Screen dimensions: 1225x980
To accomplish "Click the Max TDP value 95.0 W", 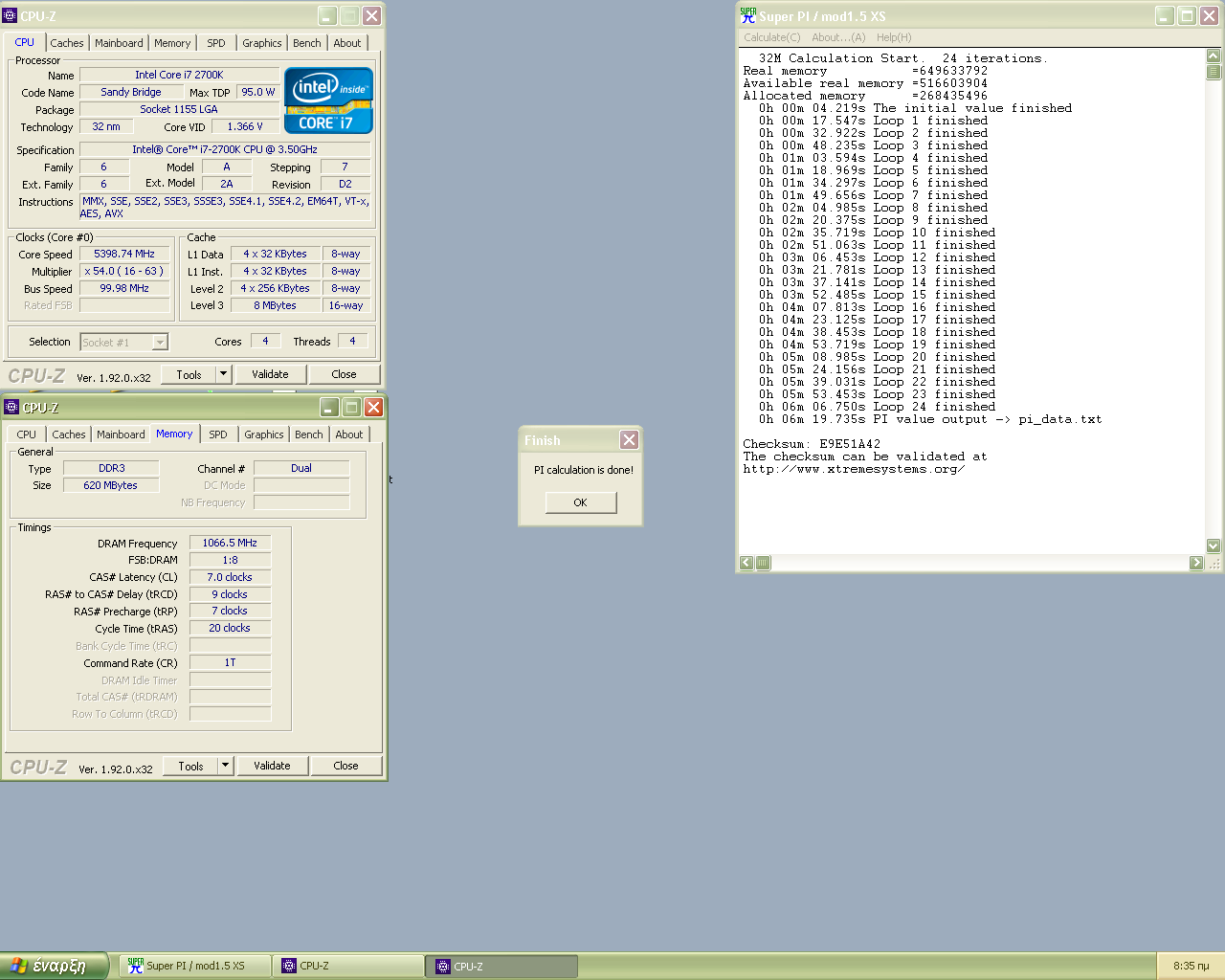I will [258, 92].
